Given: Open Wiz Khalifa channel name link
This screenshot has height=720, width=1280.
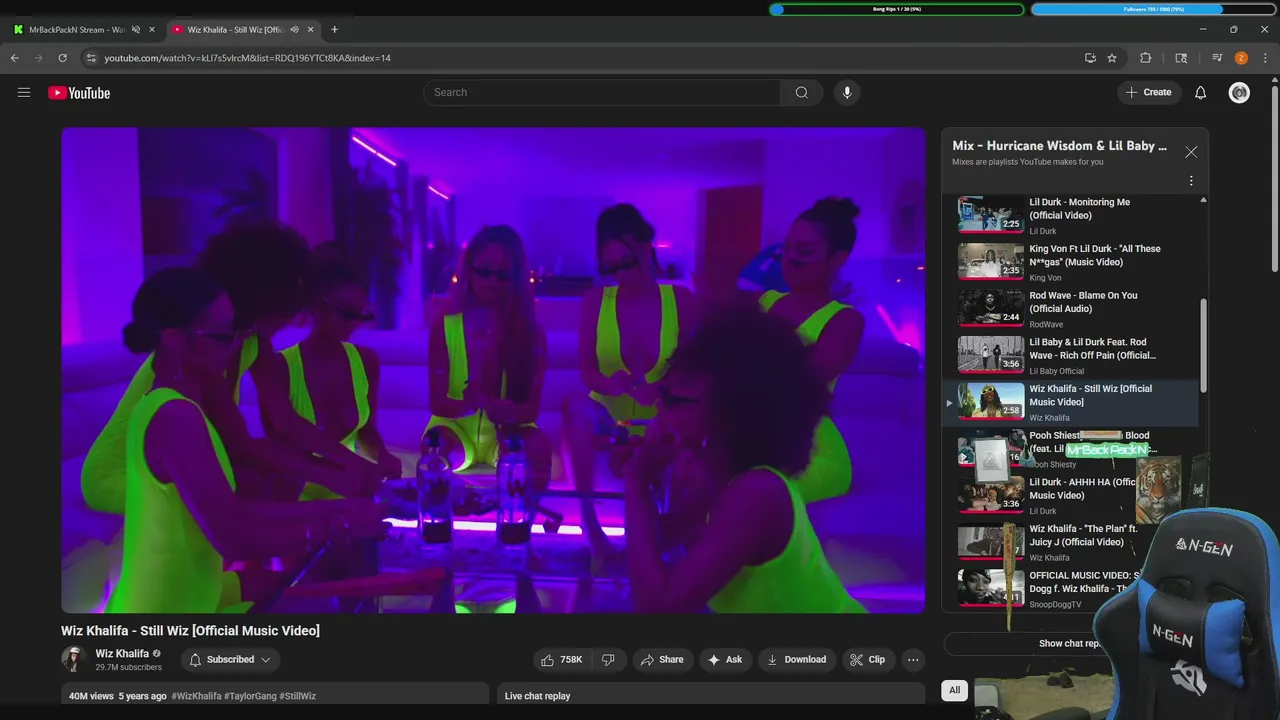Looking at the screenshot, I should 122,654.
